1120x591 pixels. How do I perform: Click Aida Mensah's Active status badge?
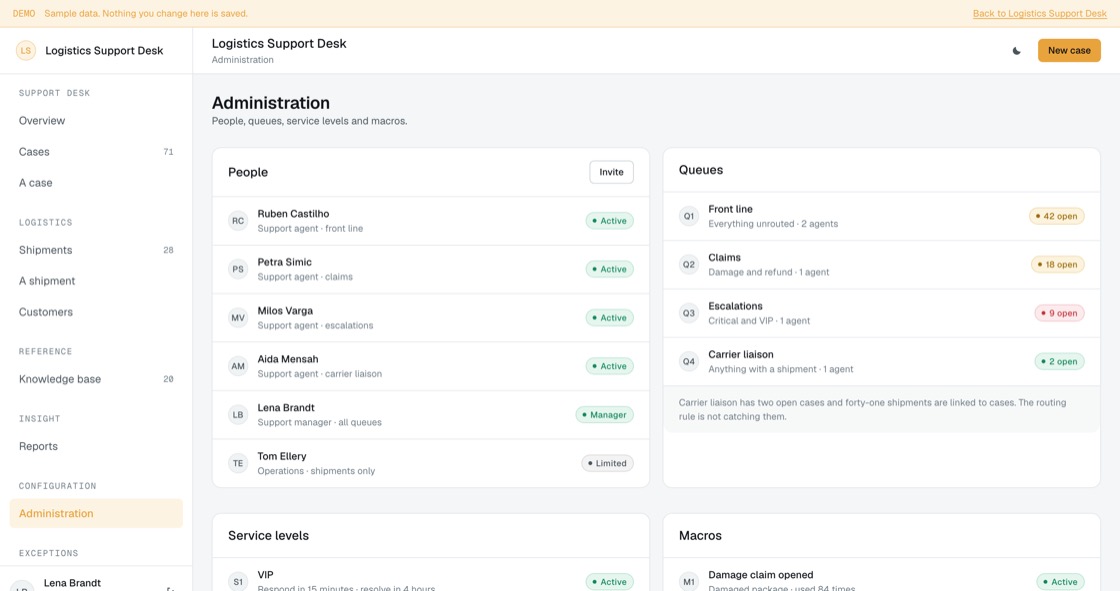[609, 367]
